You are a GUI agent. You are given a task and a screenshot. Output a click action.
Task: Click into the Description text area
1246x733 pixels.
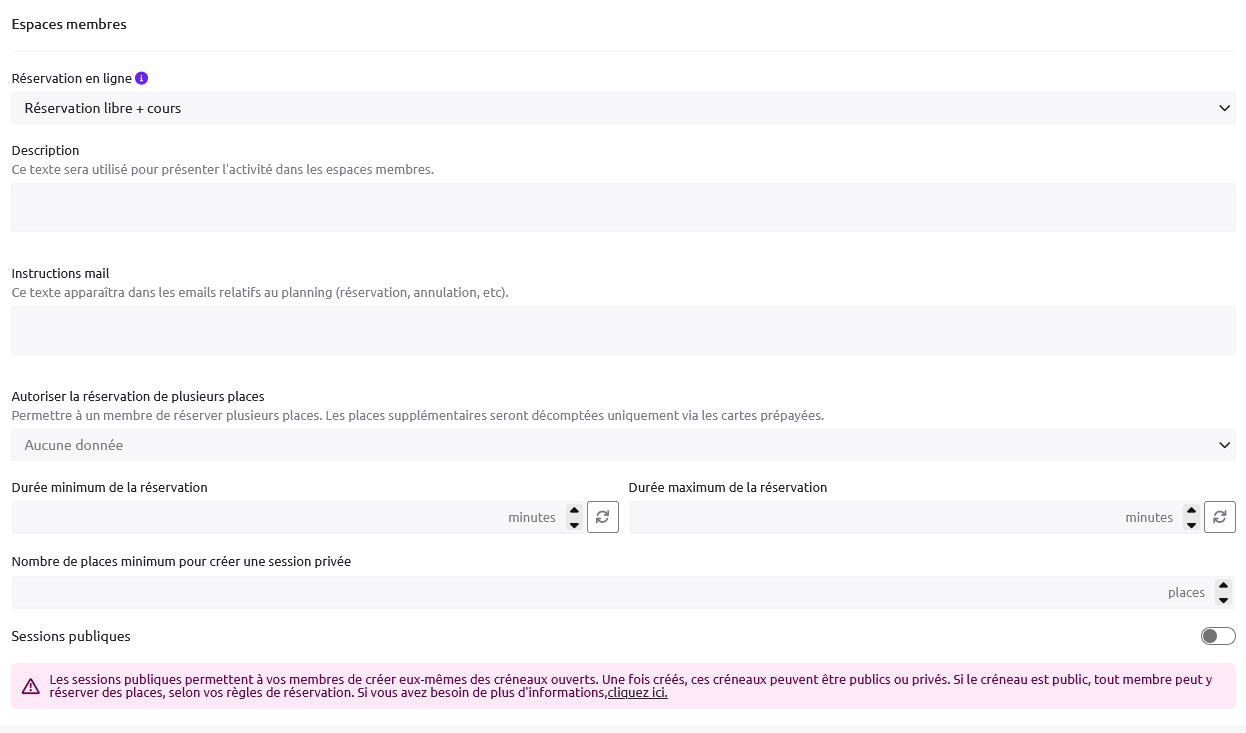(x=622, y=207)
